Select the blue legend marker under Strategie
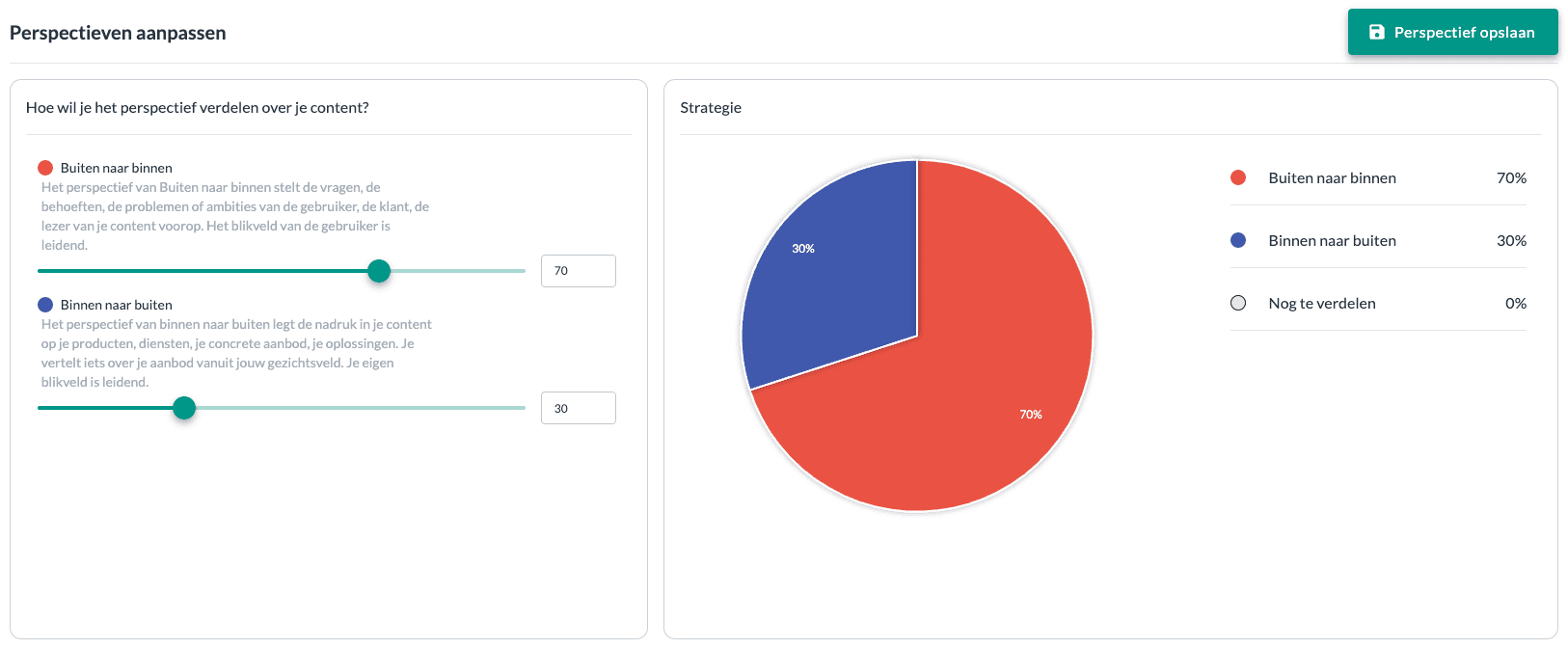 click(x=1238, y=240)
